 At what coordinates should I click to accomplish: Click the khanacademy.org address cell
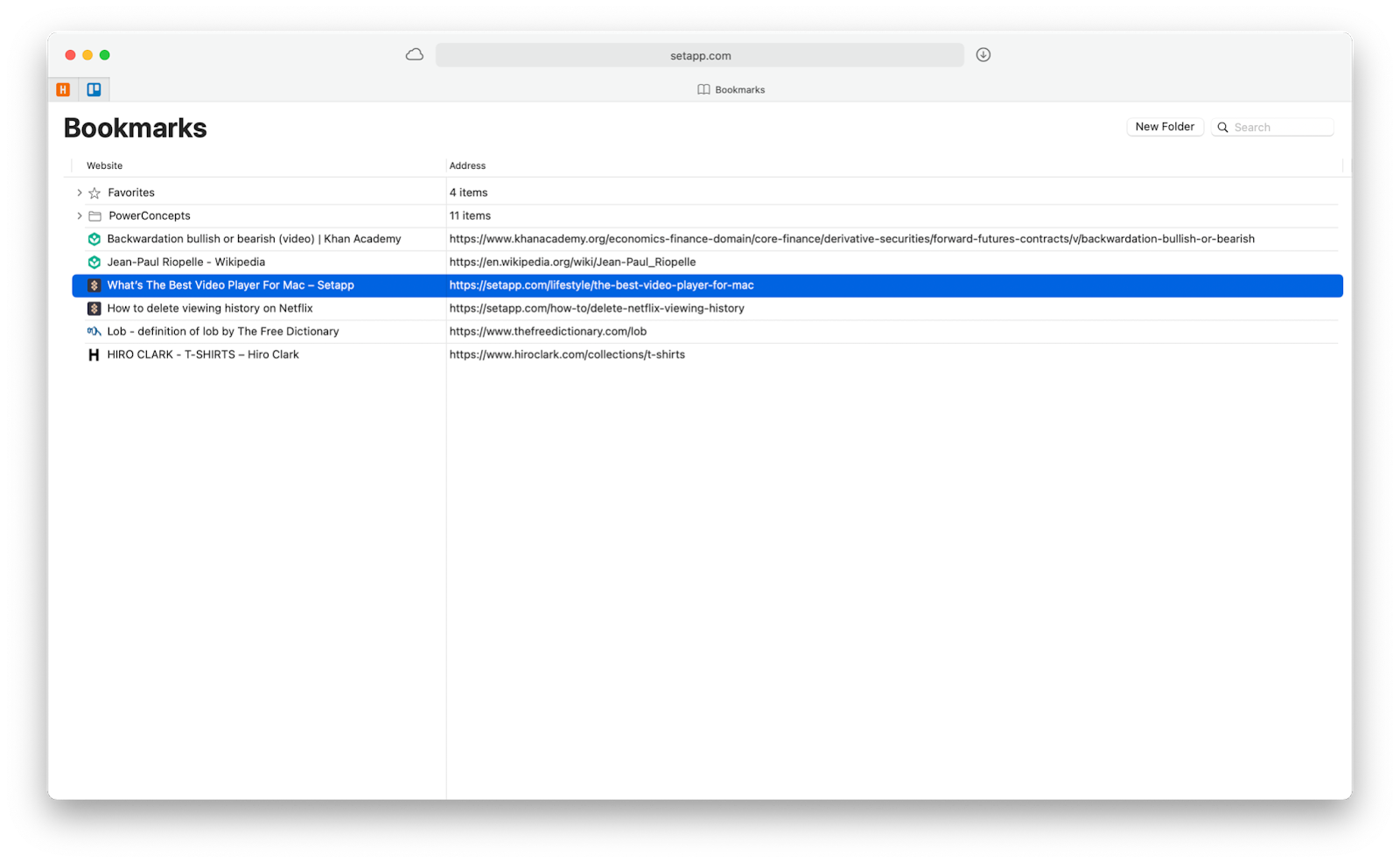[852, 239]
